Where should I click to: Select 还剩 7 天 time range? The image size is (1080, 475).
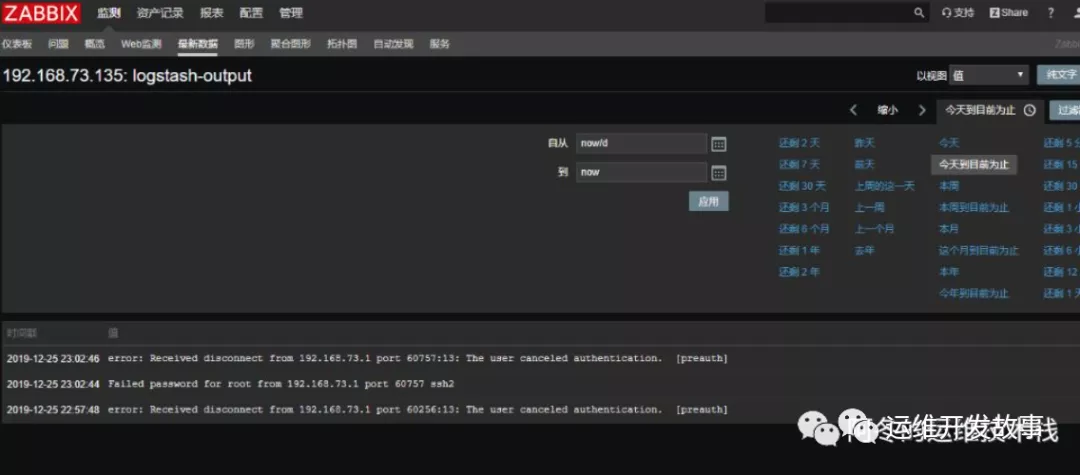[799, 165]
